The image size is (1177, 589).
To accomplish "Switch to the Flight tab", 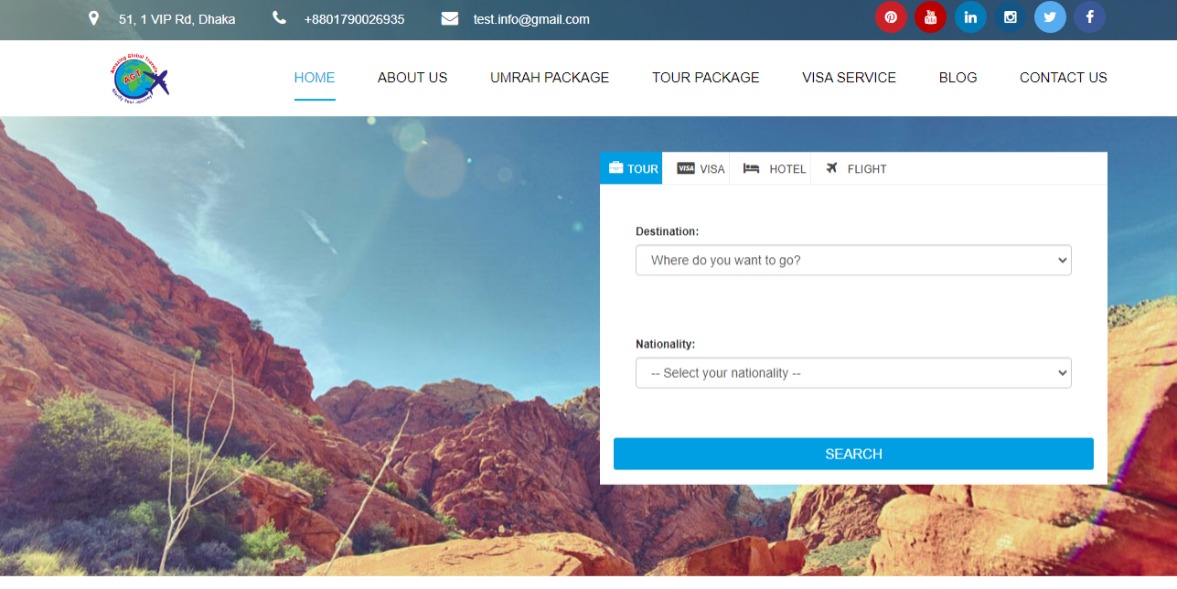I will [856, 169].
